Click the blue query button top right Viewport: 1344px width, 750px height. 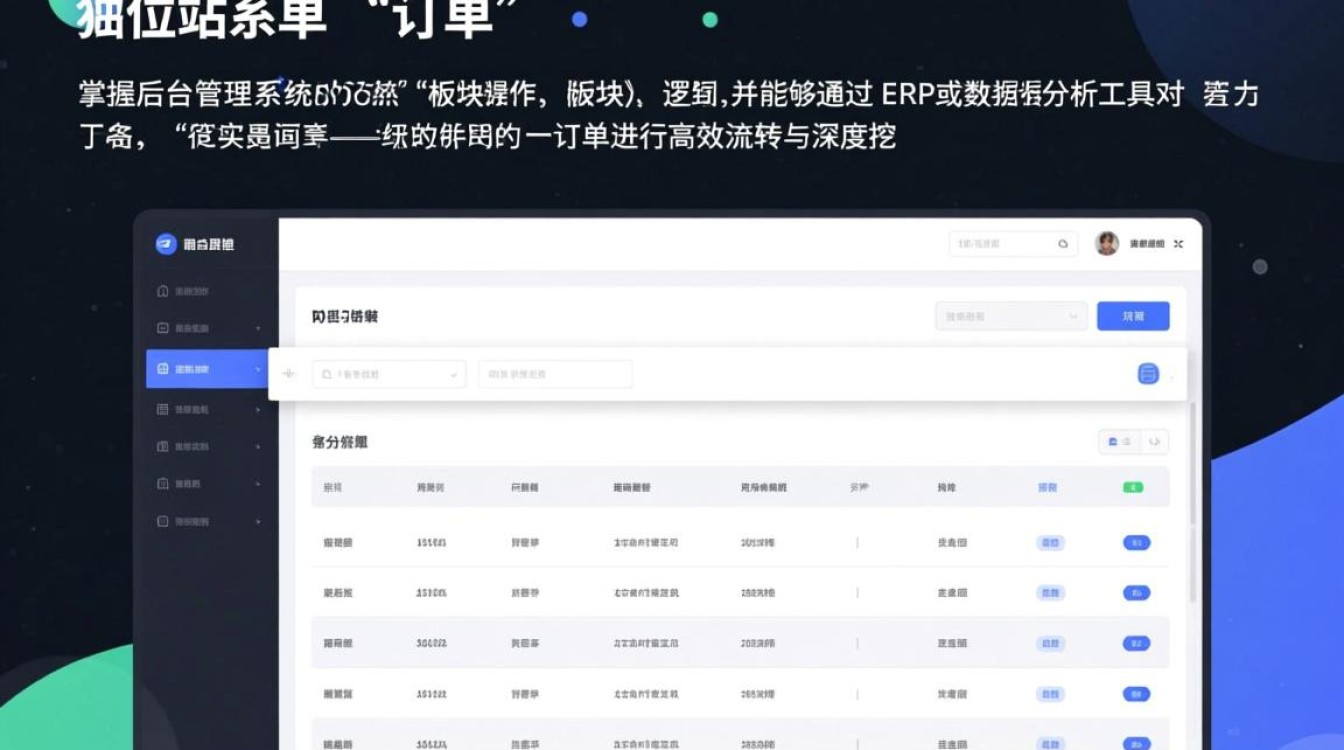pyautogui.click(x=1134, y=316)
